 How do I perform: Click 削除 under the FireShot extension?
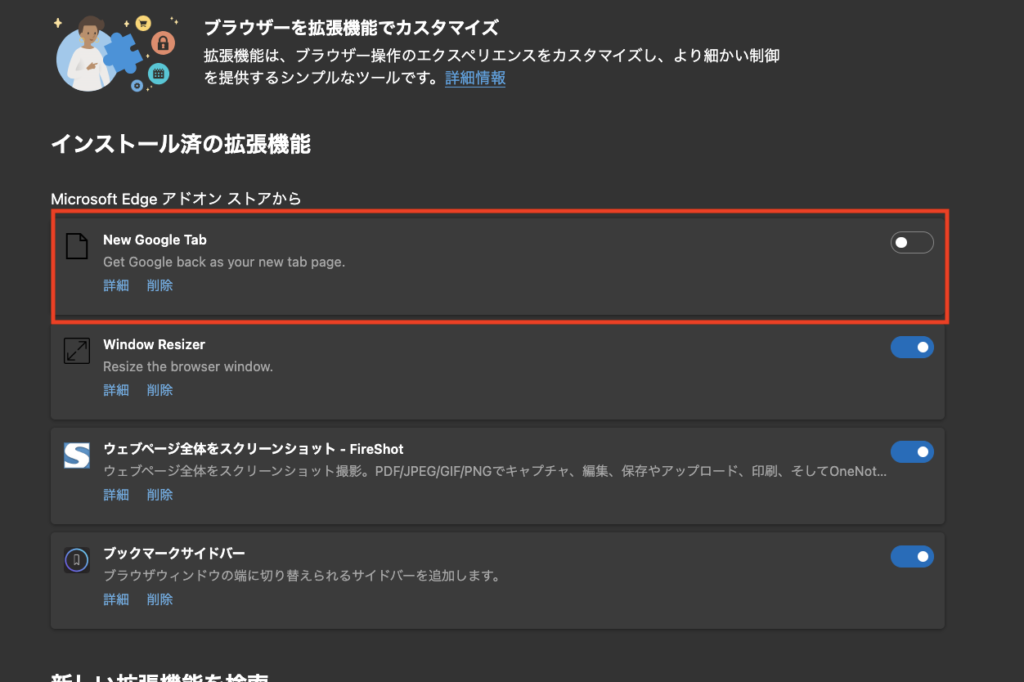pos(160,495)
